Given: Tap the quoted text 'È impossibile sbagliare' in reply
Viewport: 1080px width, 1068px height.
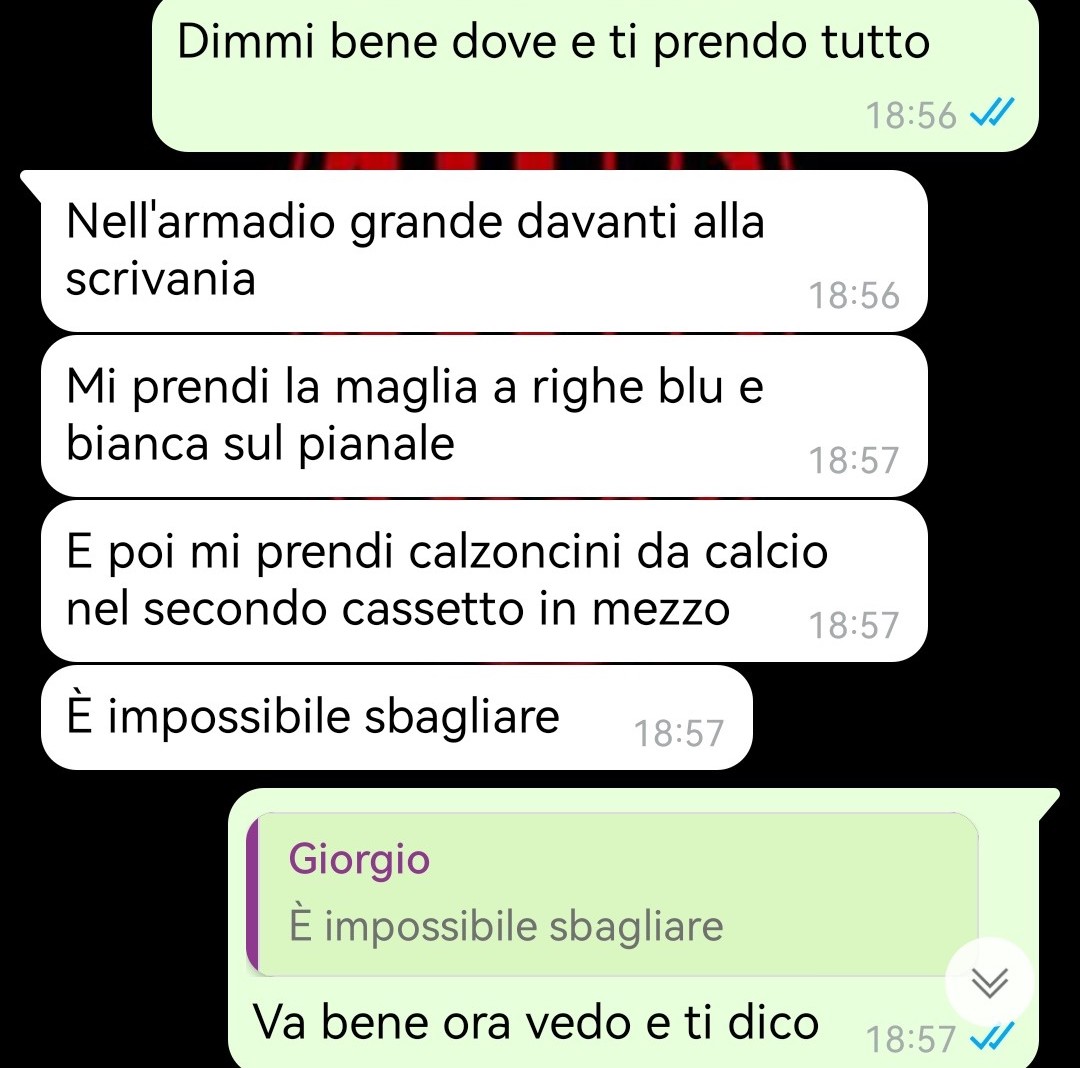Looking at the screenshot, I should pyautogui.click(x=506, y=925).
